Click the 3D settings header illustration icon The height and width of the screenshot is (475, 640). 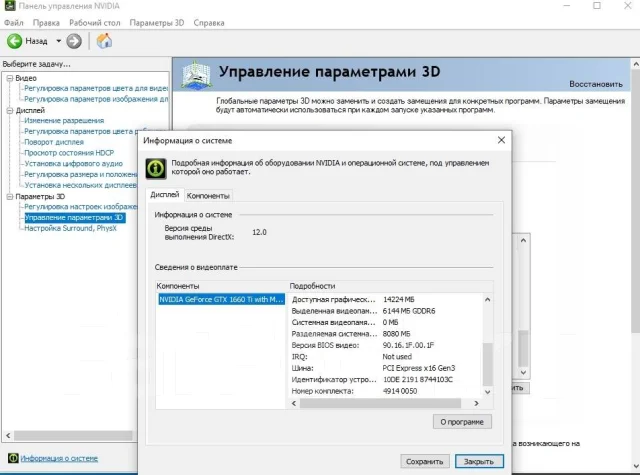point(197,75)
